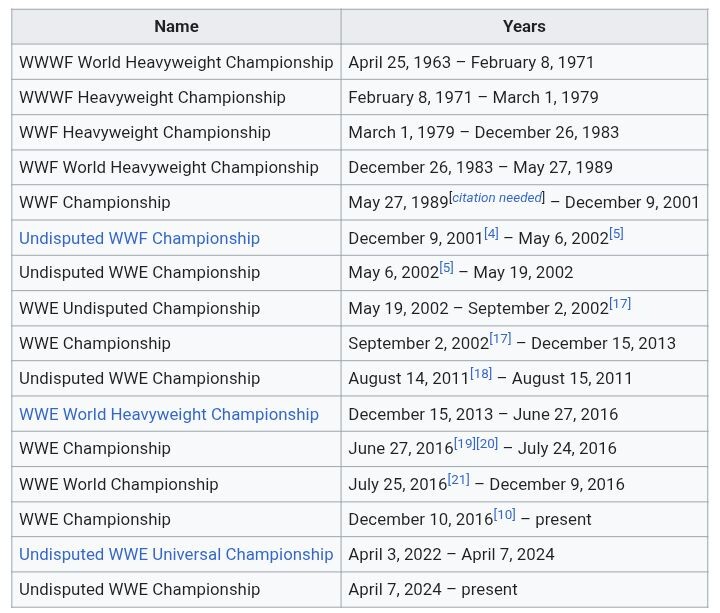Click reference [21] after July 25, 2016
This screenshot has height=613, width=720.
458,479
